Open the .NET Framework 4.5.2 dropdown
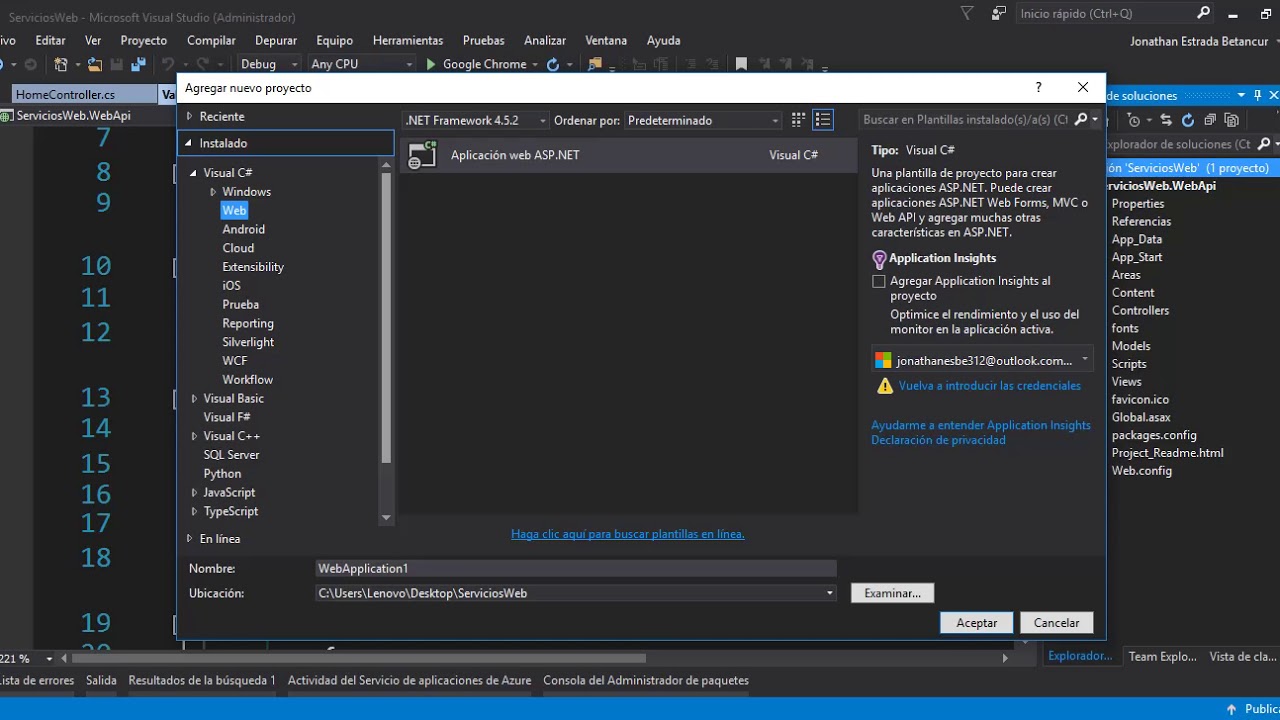The height and width of the screenshot is (720, 1280). (475, 120)
